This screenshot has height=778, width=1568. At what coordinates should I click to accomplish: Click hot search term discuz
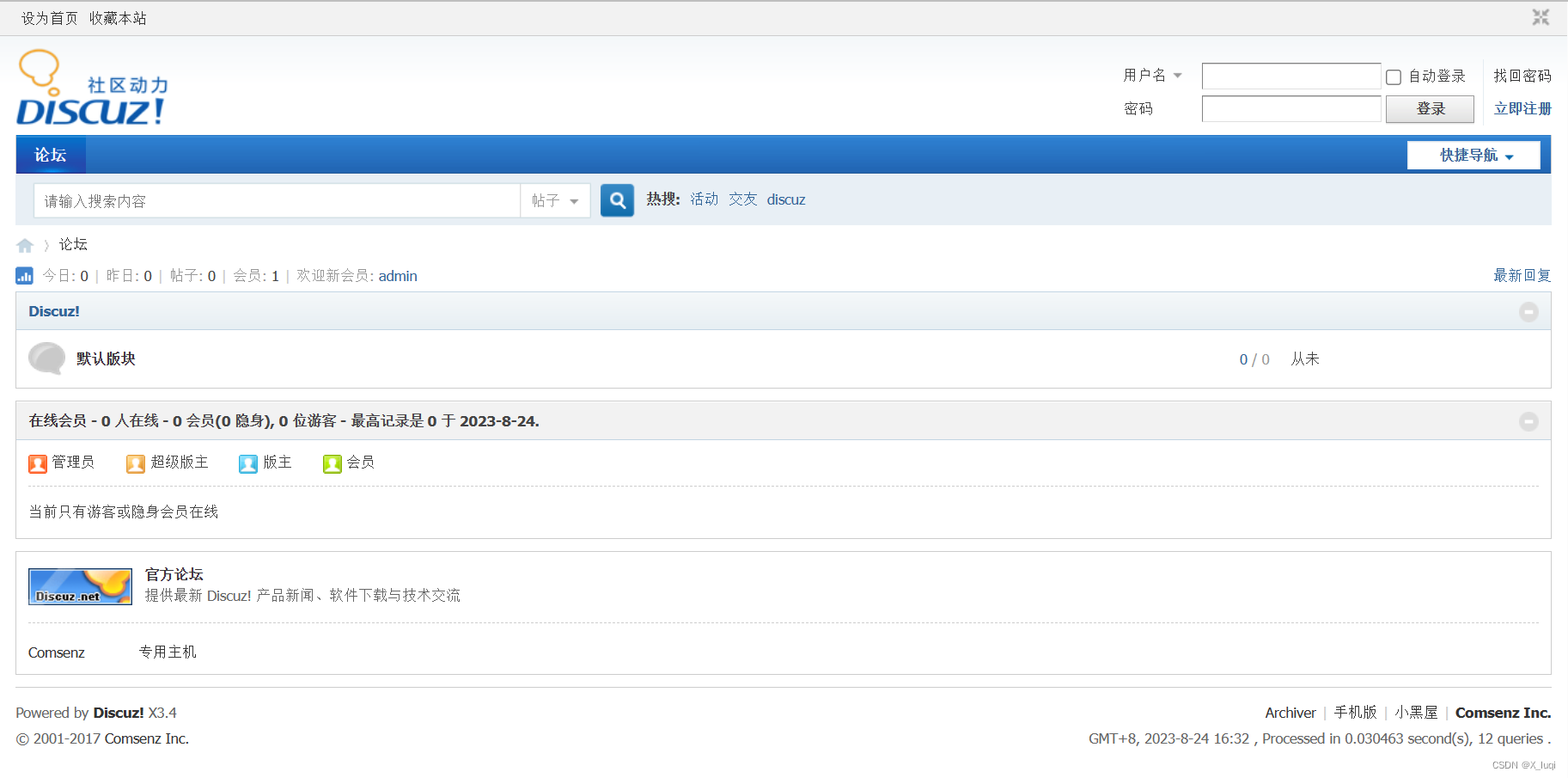tap(786, 199)
